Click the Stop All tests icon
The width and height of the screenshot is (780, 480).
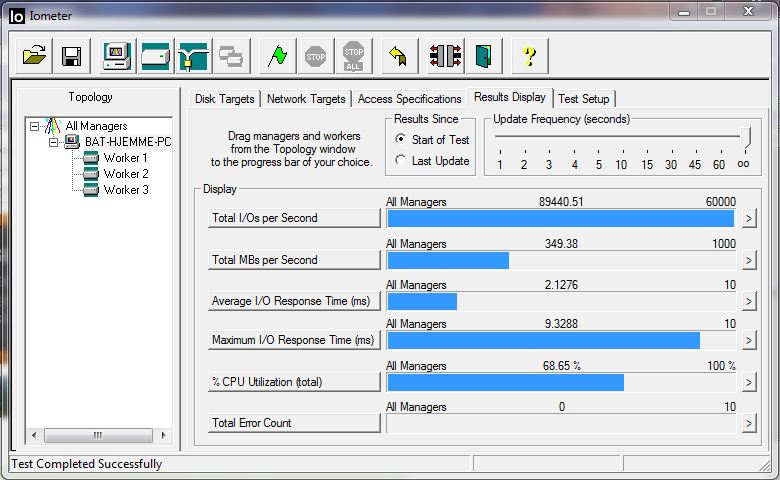353,56
